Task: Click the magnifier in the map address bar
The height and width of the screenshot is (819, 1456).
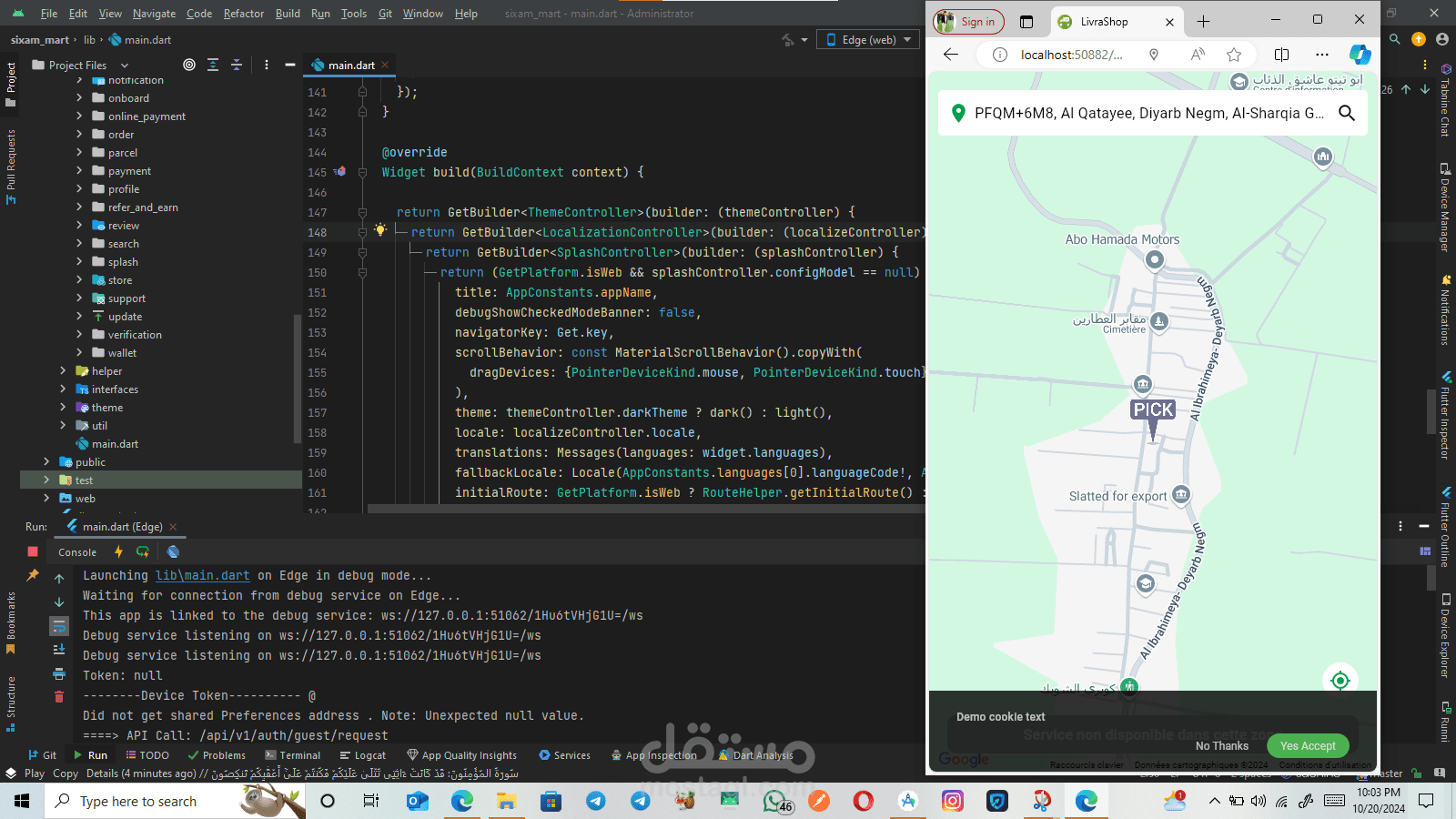Action: tap(1346, 113)
